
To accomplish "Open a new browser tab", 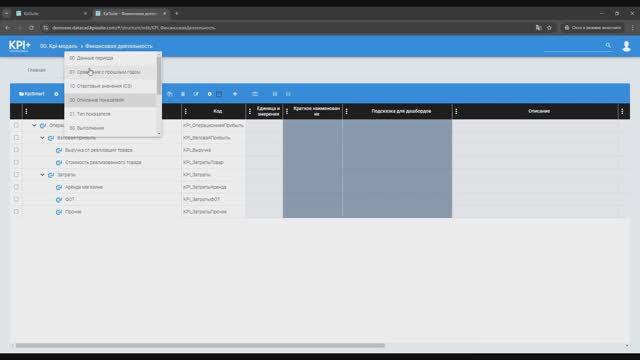I will point(176,13).
